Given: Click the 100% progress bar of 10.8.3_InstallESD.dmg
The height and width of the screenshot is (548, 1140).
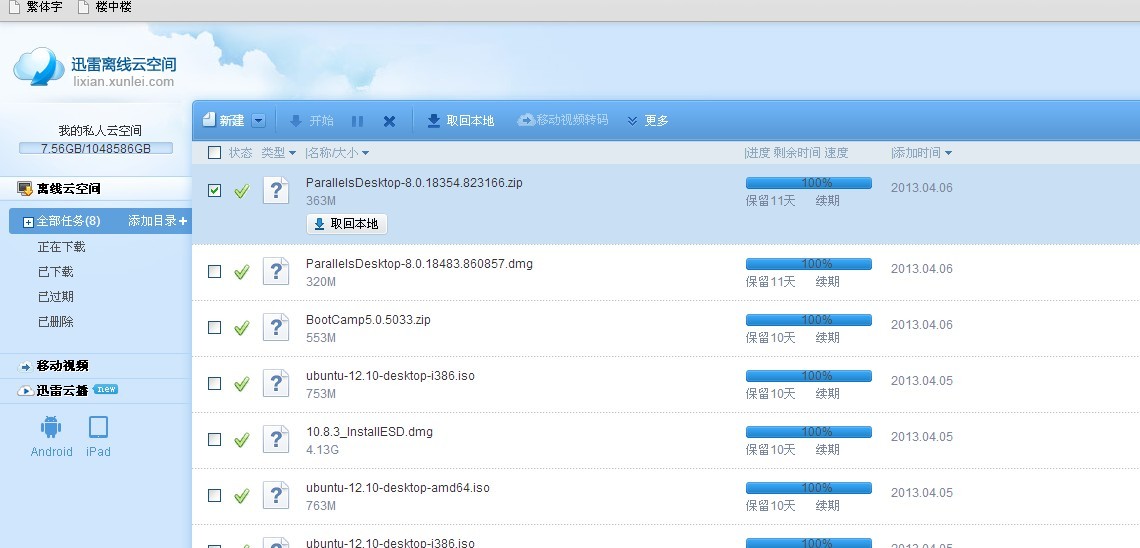Looking at the screenshot, I should pos(808,432).
